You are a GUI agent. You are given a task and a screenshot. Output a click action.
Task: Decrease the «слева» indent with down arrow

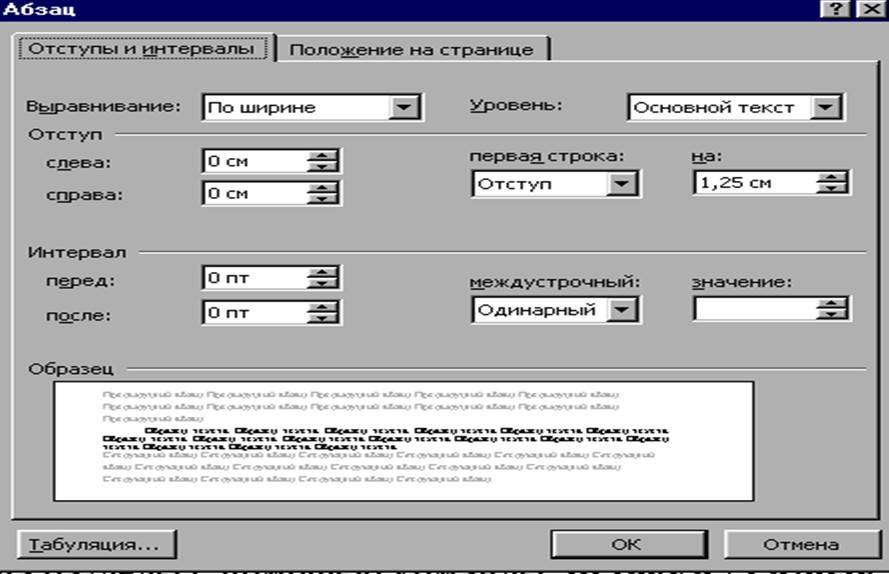pyautogui.click(x=323, y=167)
